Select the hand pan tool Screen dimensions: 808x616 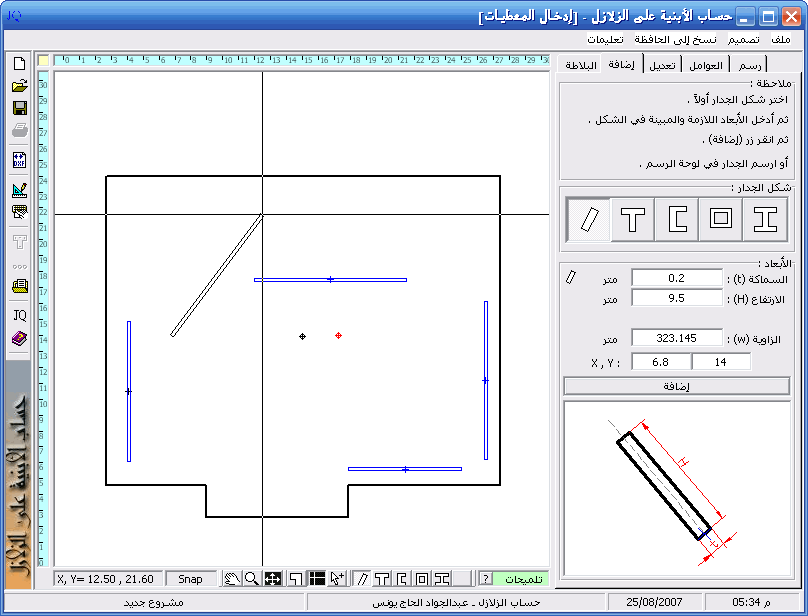point(231,578)
